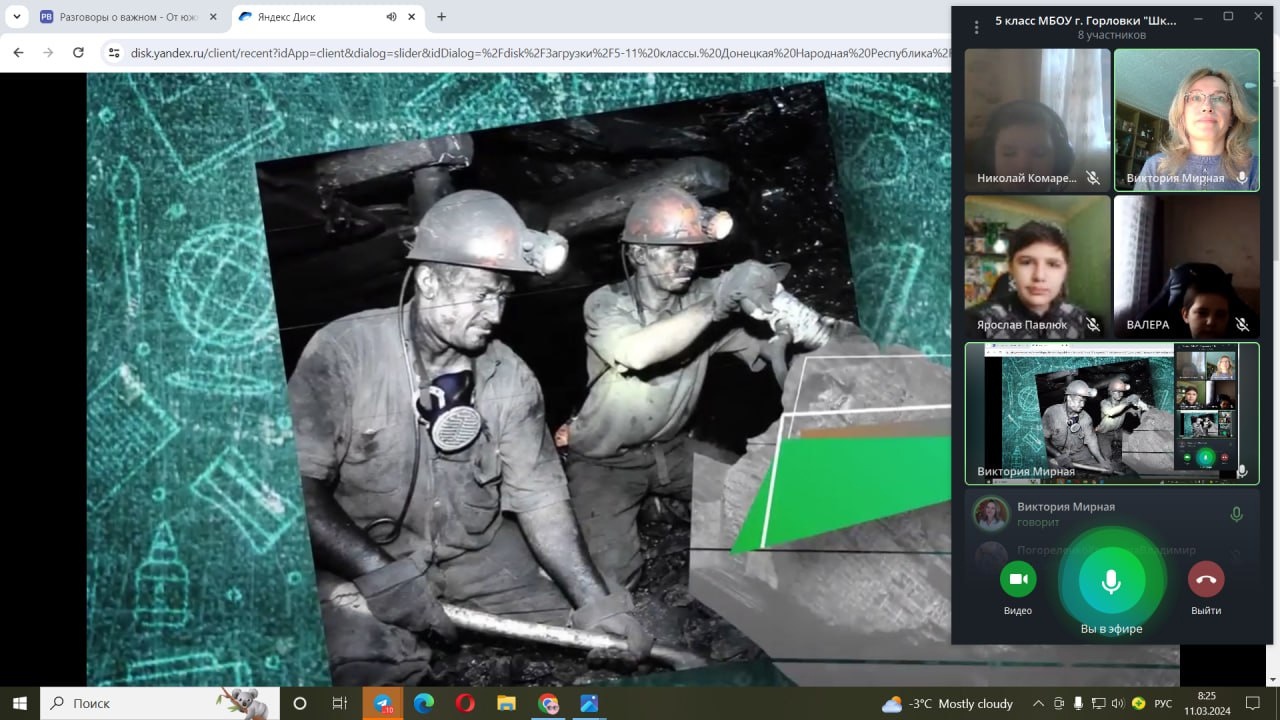Image resolution: width=1280 pixels, height=720 pixels.
Task: Toggle the Видео camera button
Action: click(1018, 579)
